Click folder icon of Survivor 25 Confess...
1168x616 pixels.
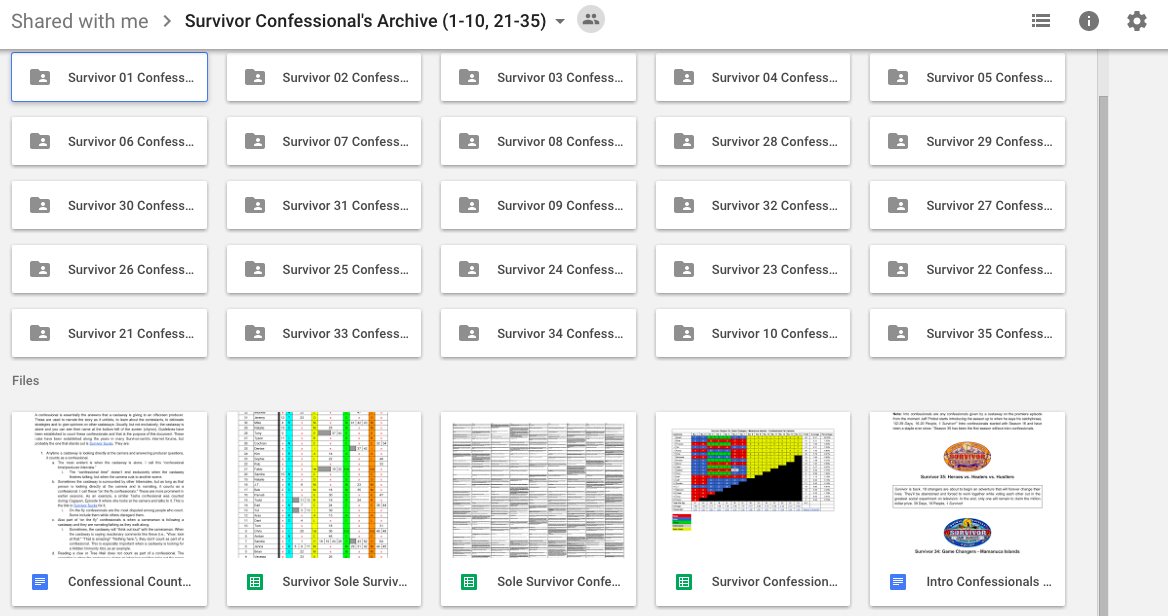(255, 269)
